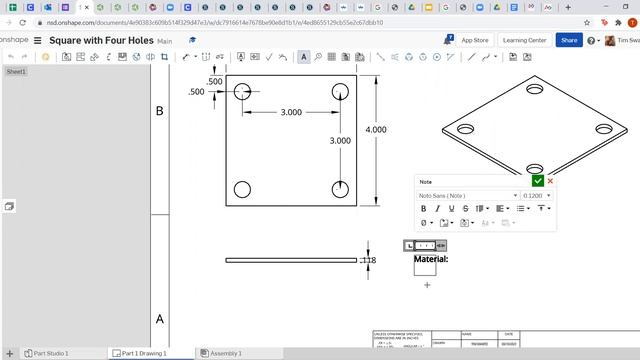Open the App Store
Screen dimensions: 640x360
click(475, 40)
